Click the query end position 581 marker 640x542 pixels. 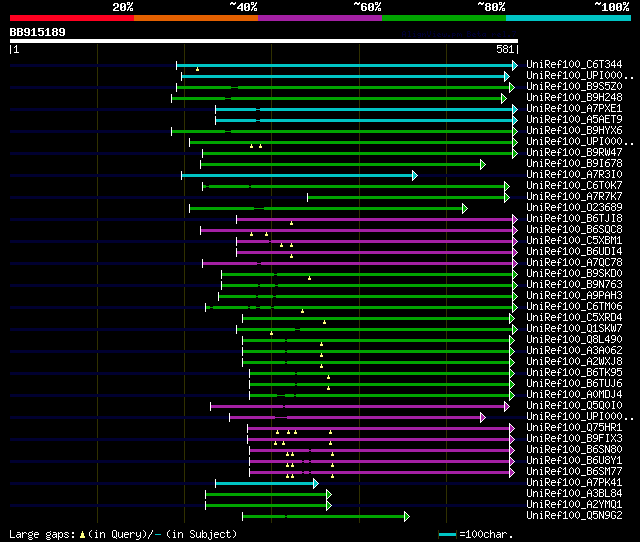[505, 49]
